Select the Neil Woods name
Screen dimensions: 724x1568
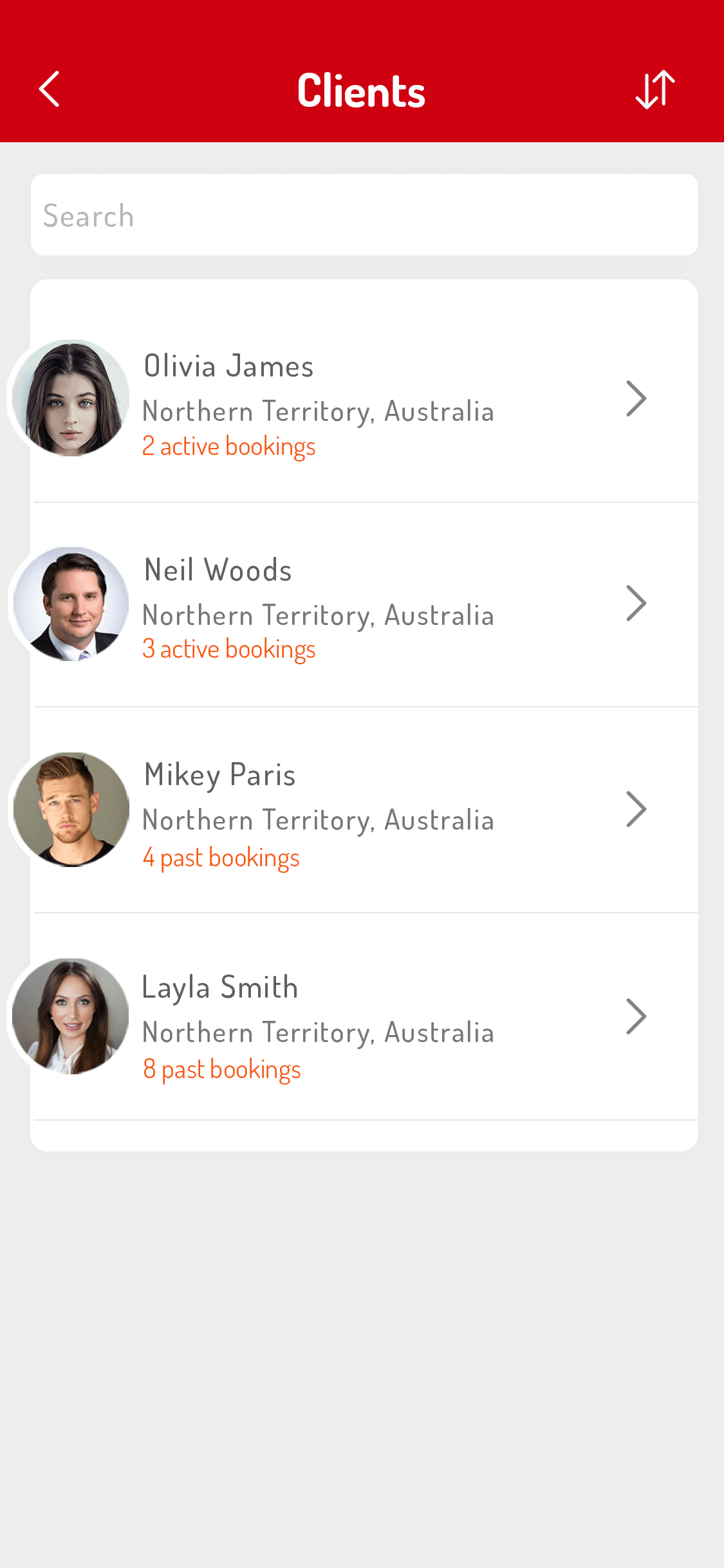[218, 570]
